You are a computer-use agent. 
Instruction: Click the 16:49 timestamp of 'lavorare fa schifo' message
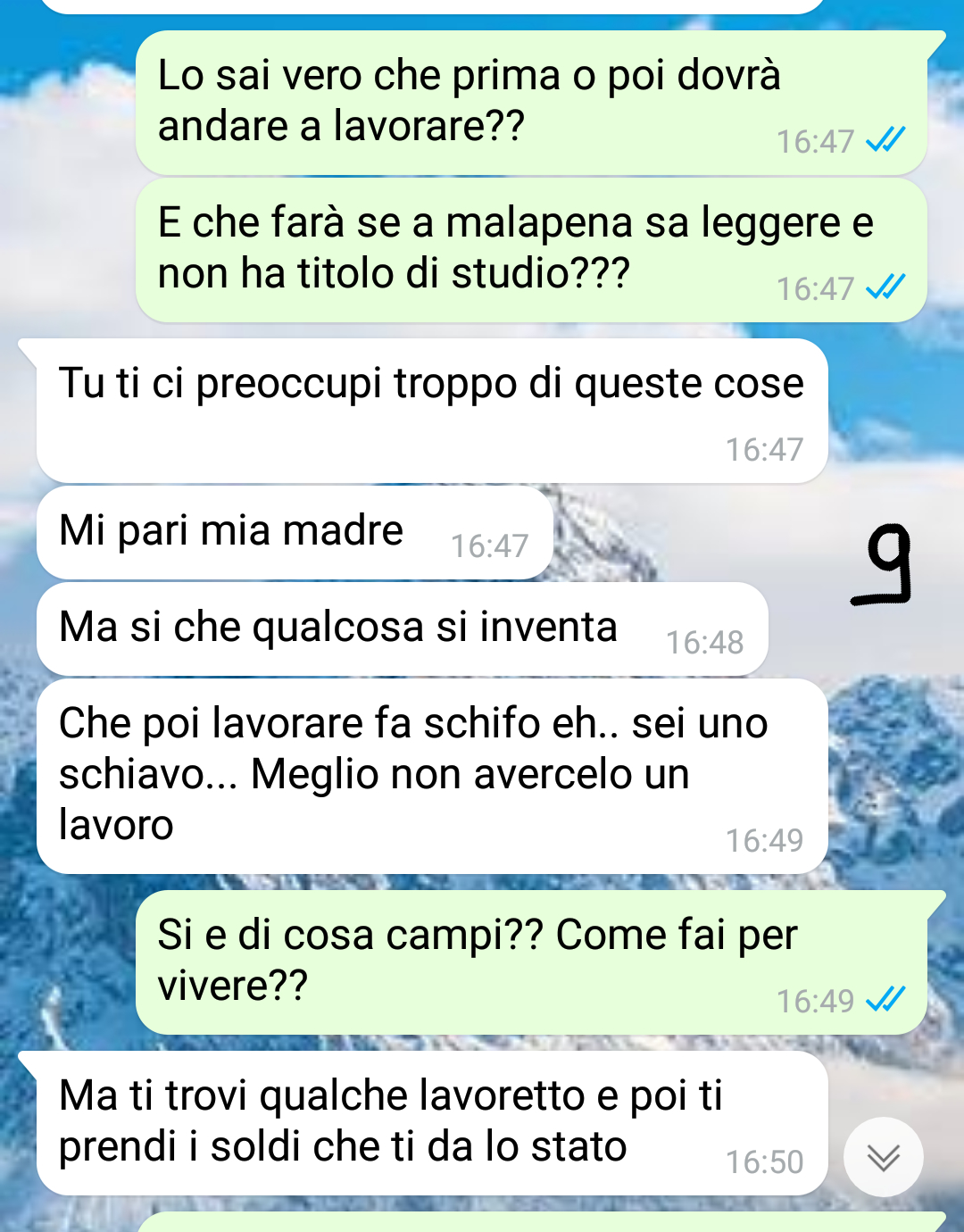(x=764, y=840)
